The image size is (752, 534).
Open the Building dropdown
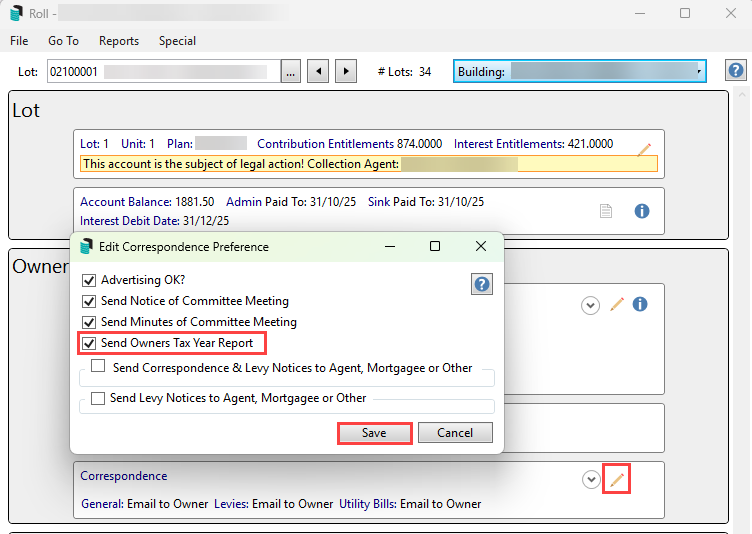(579, 71)
